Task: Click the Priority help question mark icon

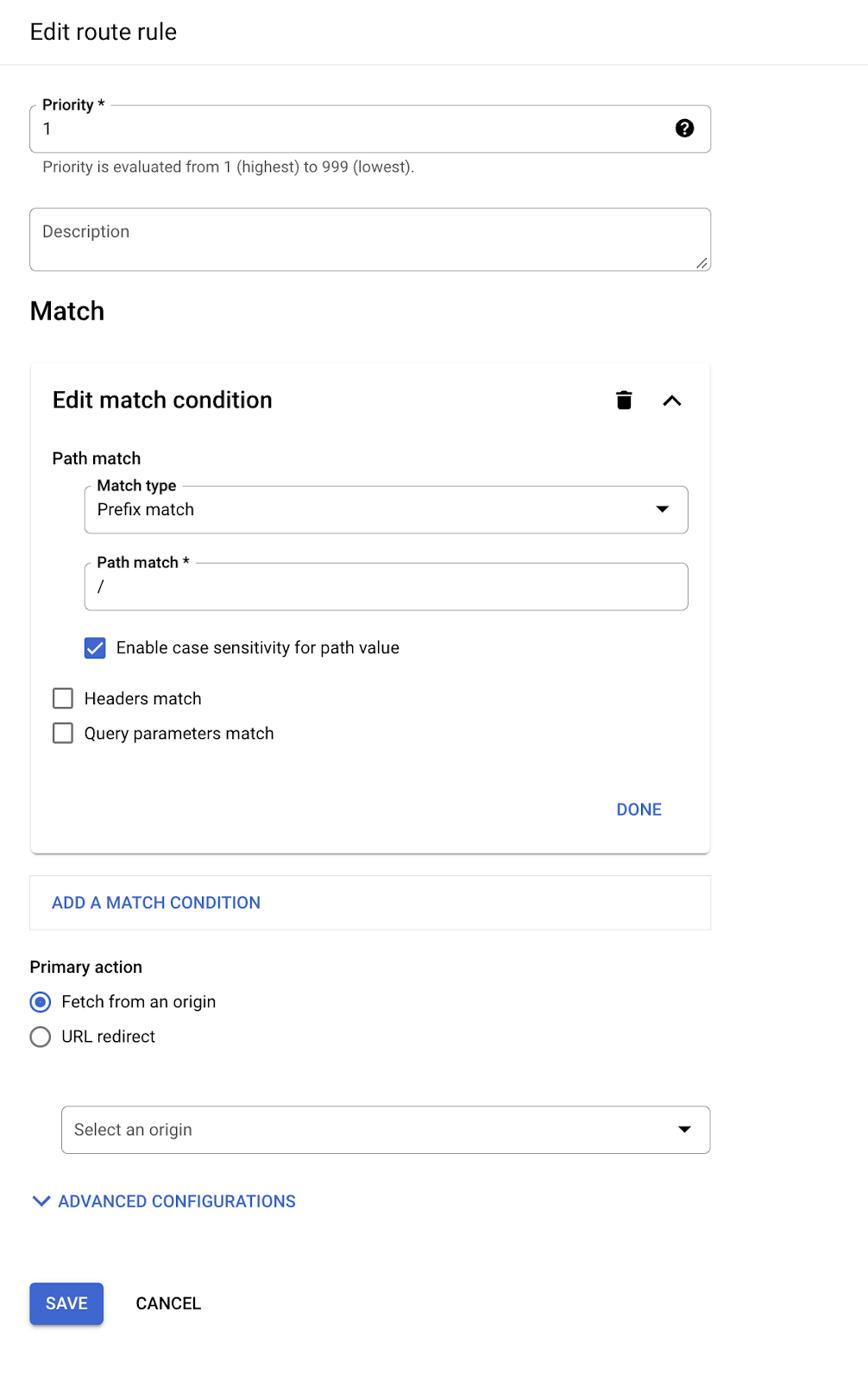Action: pos(684,129)
